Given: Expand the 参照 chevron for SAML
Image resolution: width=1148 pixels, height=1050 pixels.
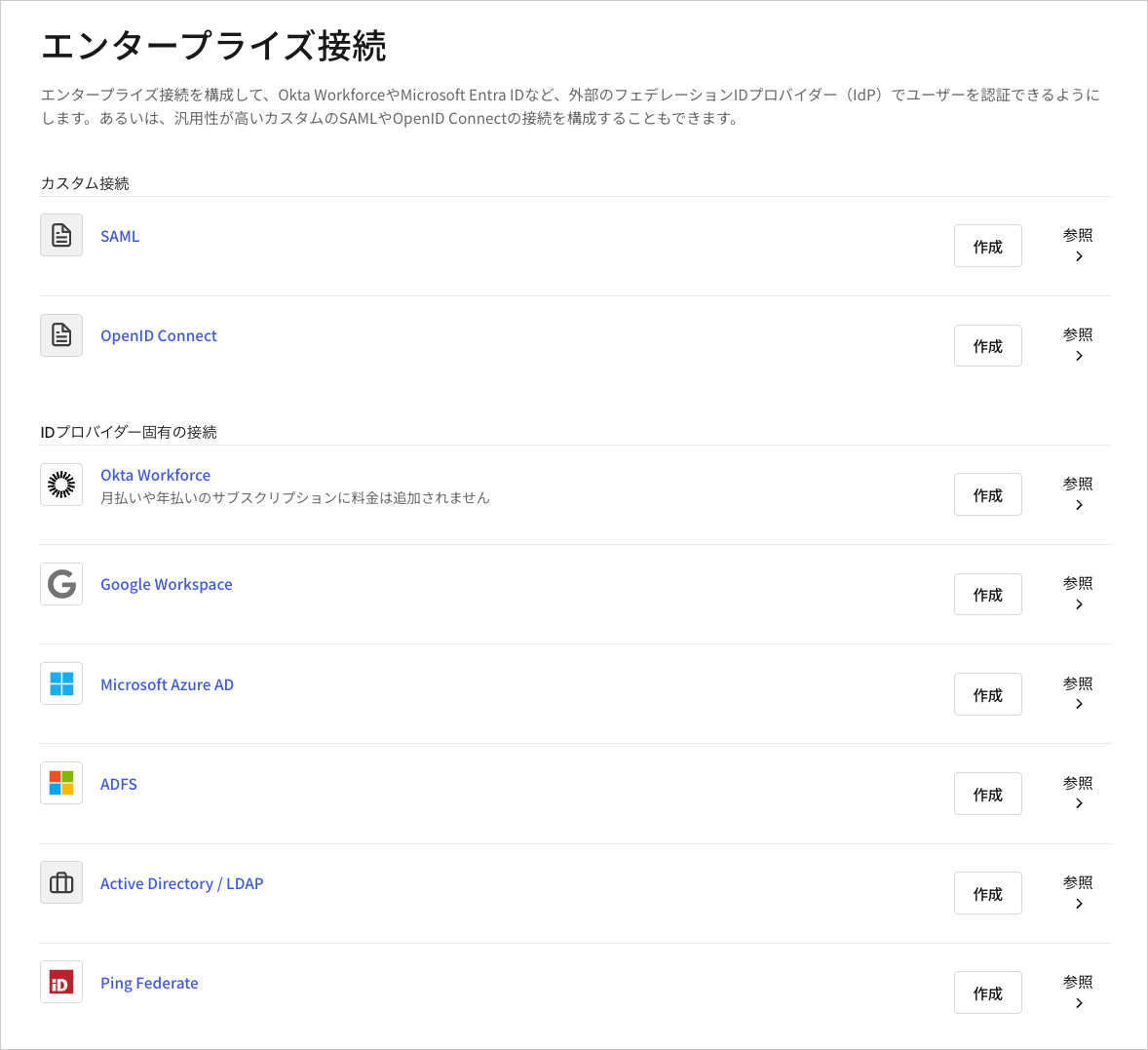Looking at the screenshot, I should pos(1078,256).
